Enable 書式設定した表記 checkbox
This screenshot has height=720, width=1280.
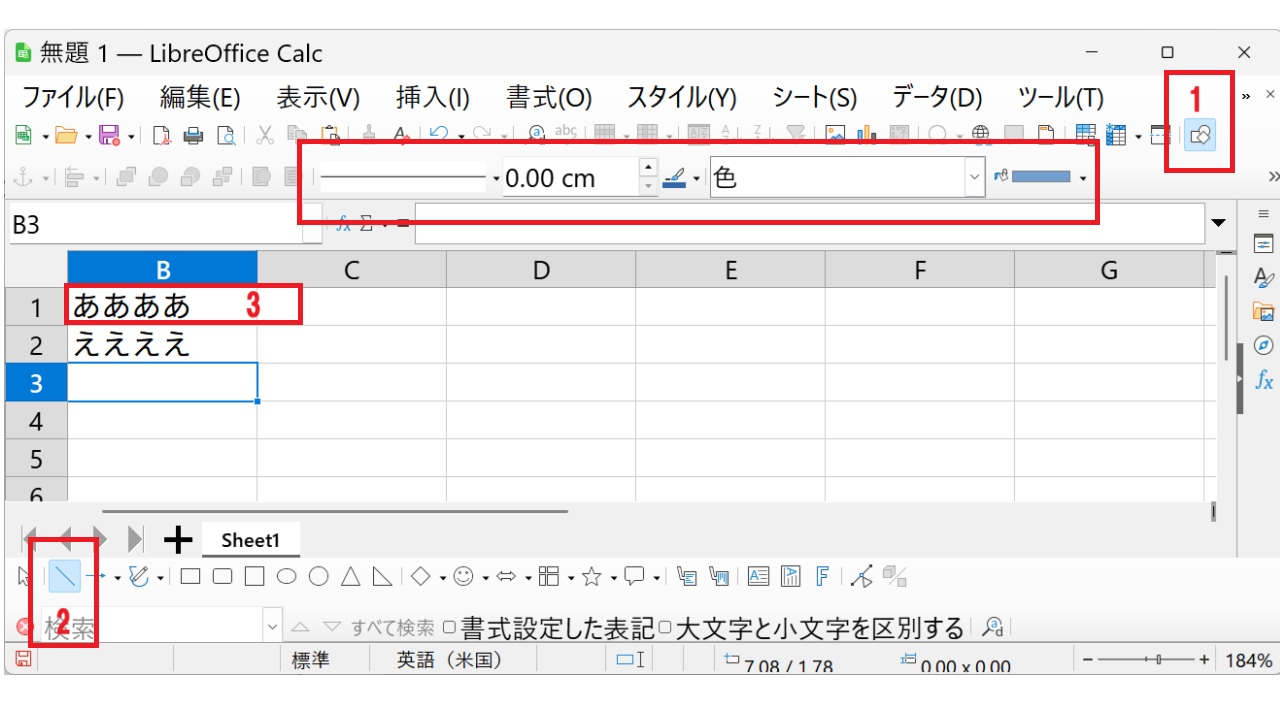450,628
